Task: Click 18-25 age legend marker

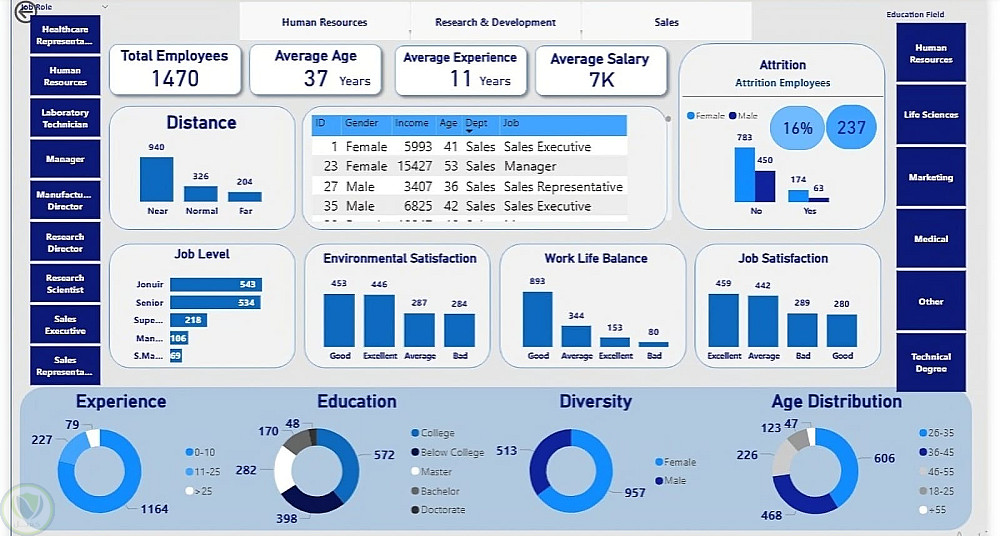Action: point(923,491)
